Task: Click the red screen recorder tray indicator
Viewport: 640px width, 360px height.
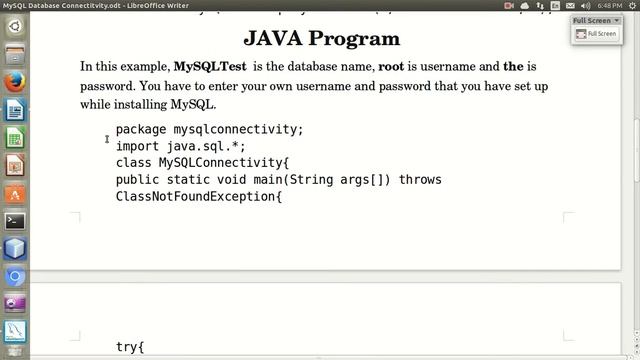Action: pos(509,5)
